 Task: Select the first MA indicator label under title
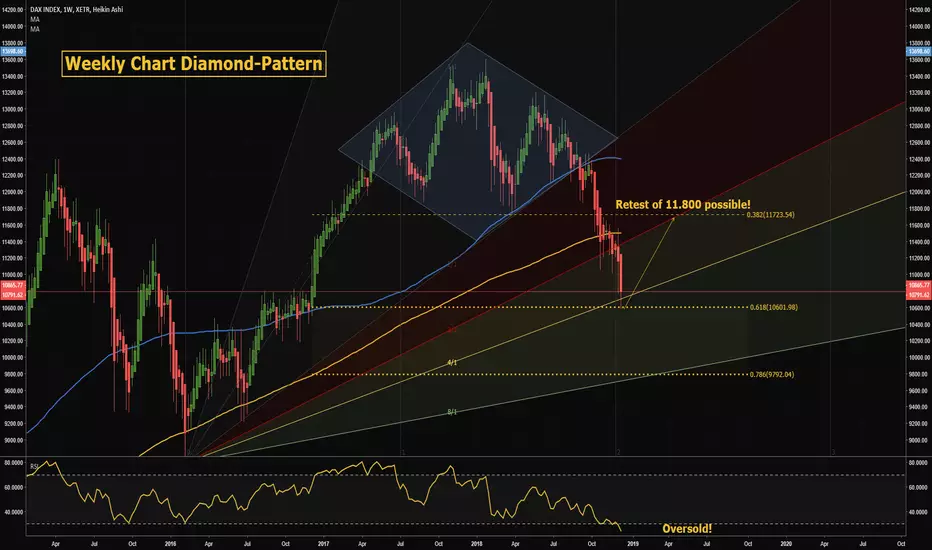tap(35, 20)
